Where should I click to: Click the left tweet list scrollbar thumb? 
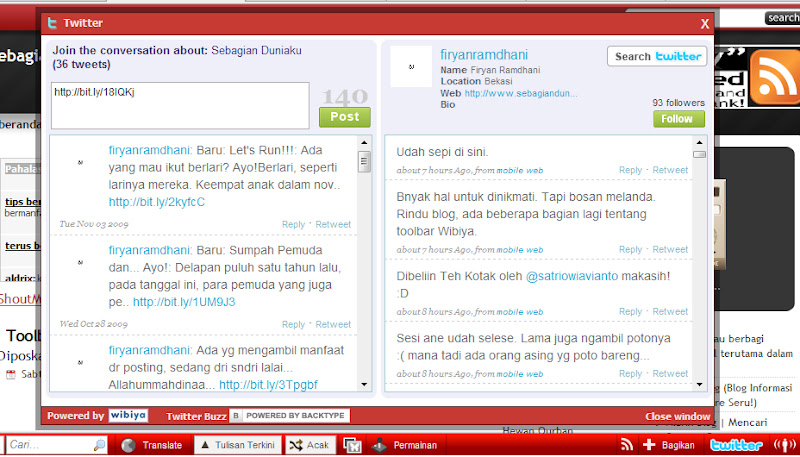point(364,162)
